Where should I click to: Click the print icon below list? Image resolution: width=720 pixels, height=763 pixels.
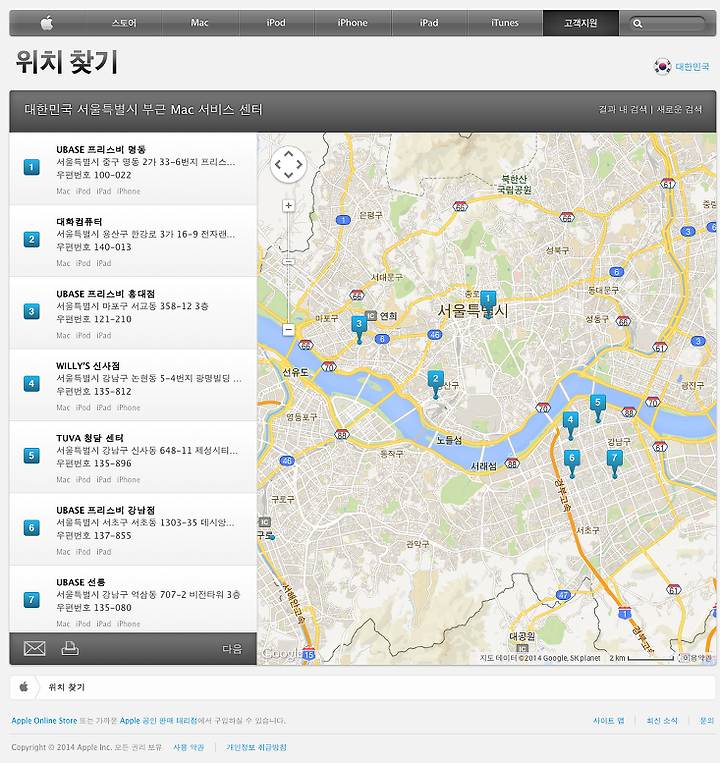click(70, 648)
